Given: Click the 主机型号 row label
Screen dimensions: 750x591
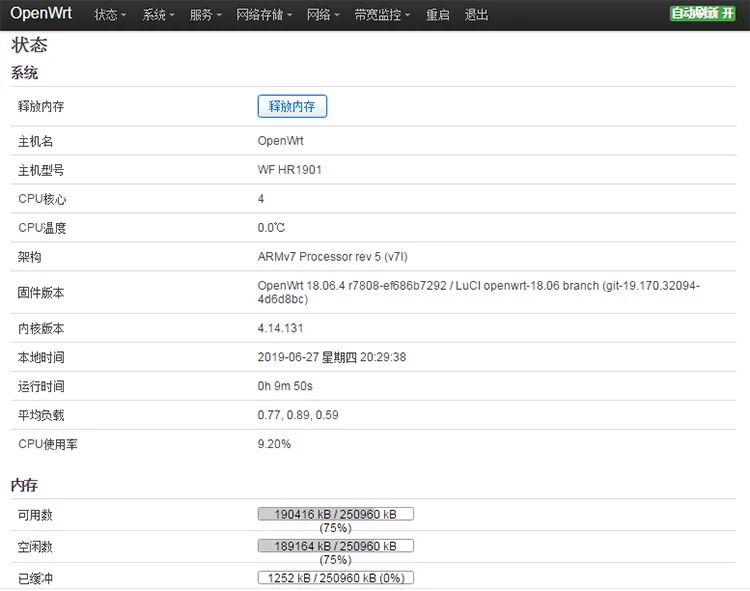Looking at the screenshot, I should pyautogui.click(x=41, y=170).
